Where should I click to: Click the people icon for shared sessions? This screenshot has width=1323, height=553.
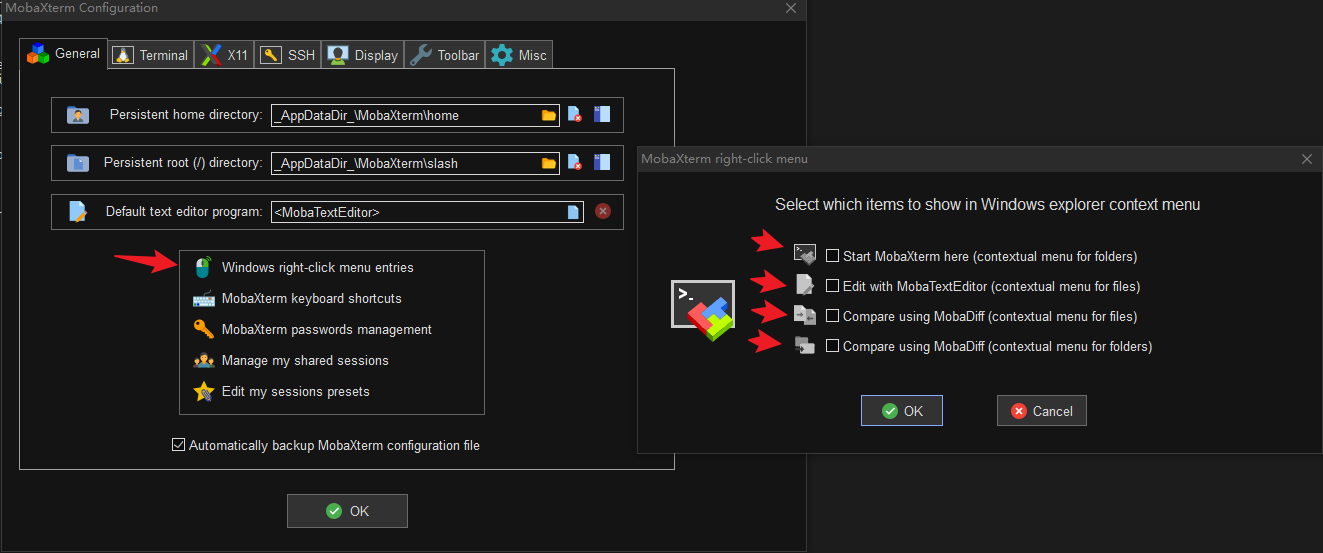pyautogui.click(x=204, y=361)
